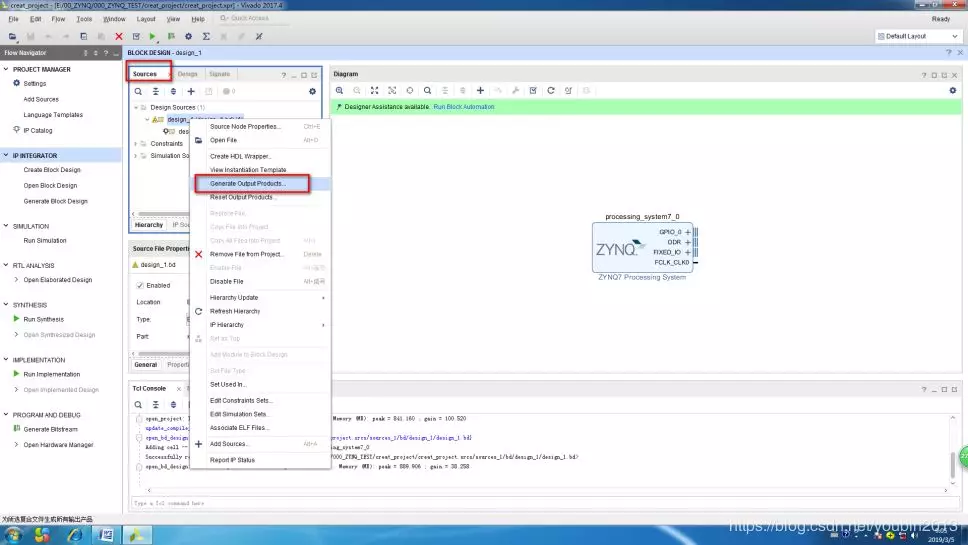The height and width of the screenshot is (545, 968).
Task: Open main toolbar Settings gear
Action: 188,36
